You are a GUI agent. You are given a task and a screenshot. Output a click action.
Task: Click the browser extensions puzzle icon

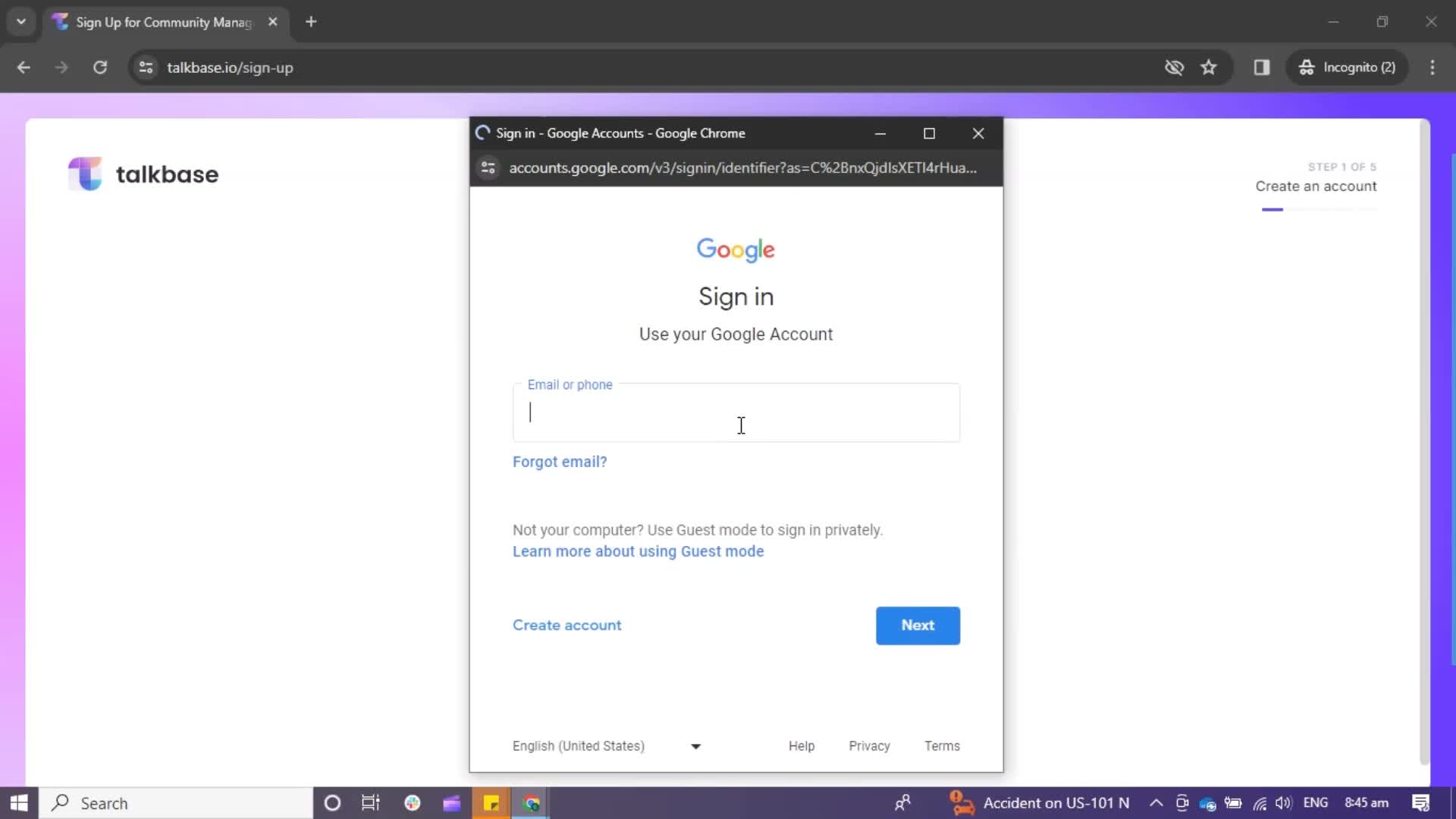[1262, 67]
